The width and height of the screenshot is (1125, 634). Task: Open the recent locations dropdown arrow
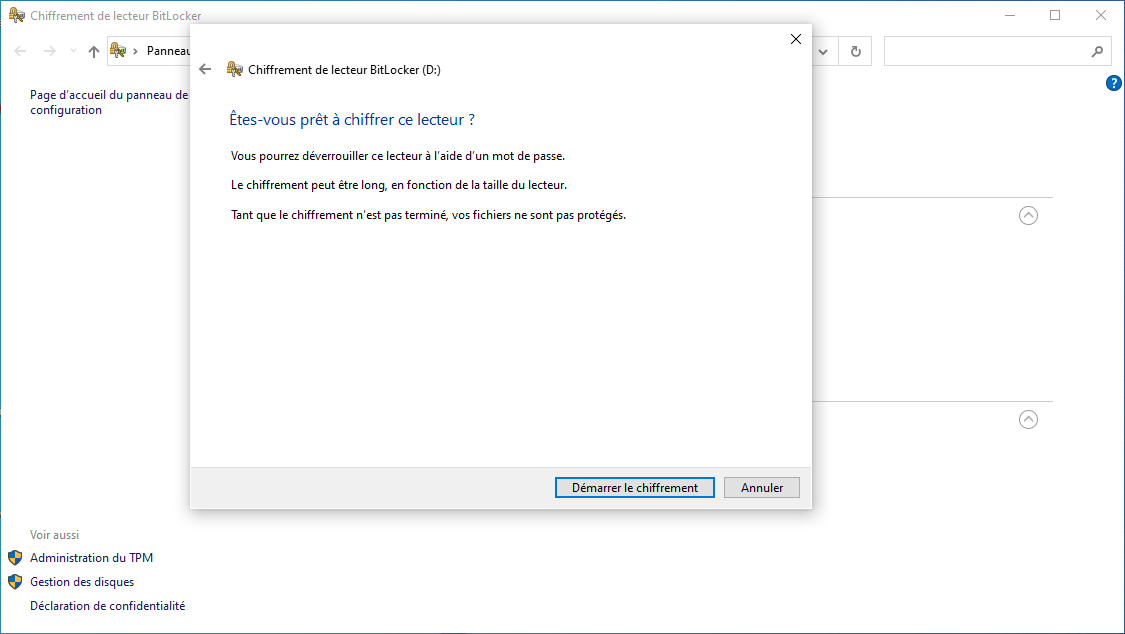73,51
